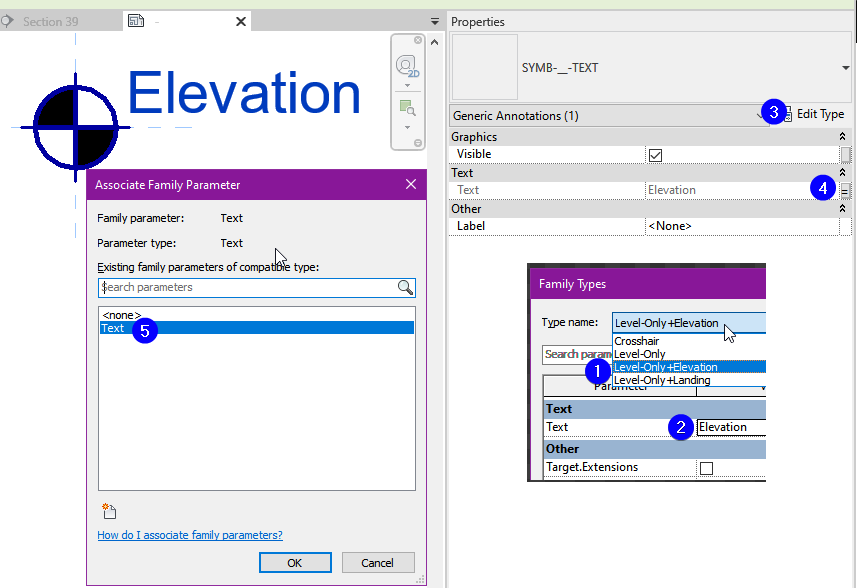
Task: Toggle the Visible checkbox
Action: 655,155
